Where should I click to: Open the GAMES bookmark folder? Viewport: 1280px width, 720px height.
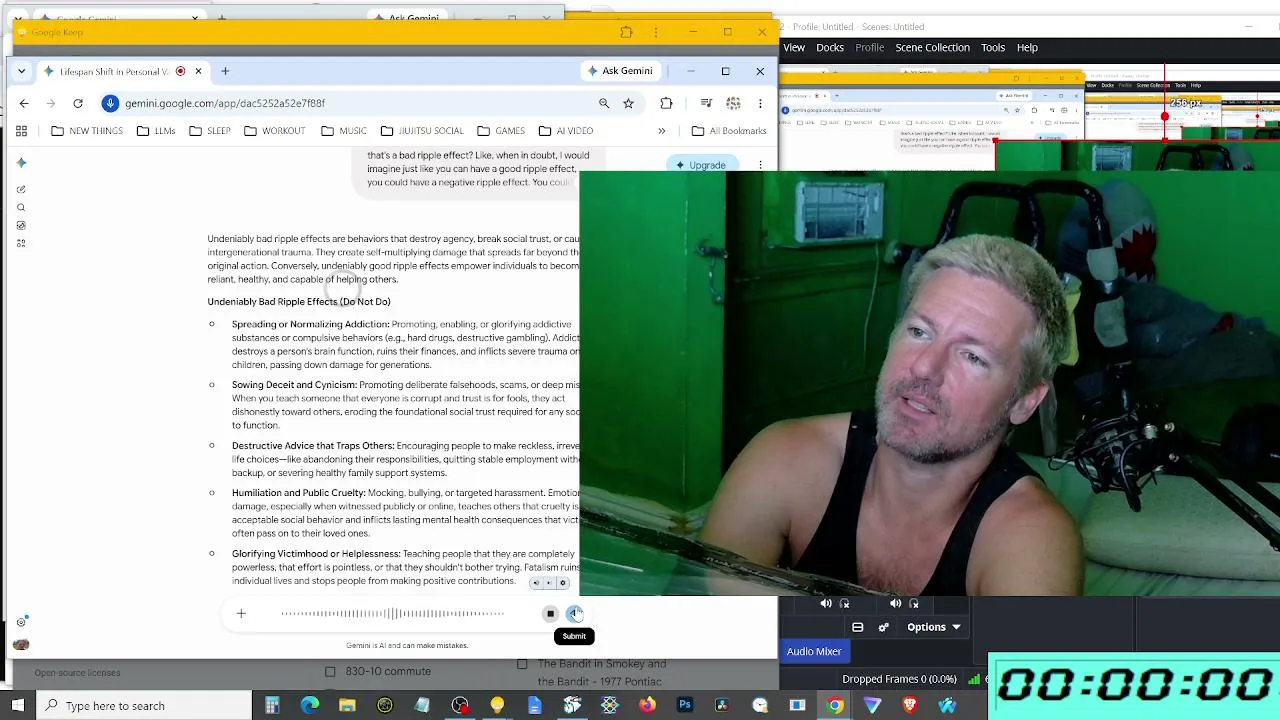pos(500,131)
